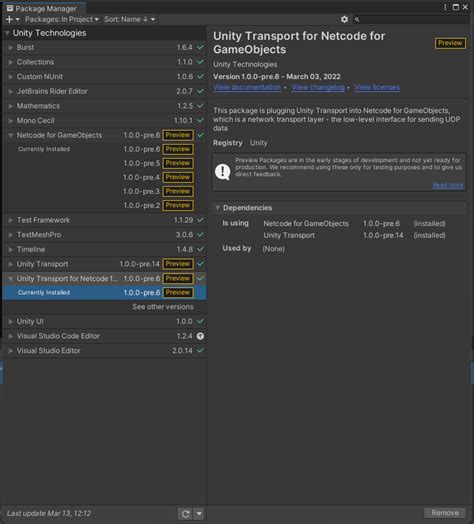Click the refresh packages icon

coord(186,514)
